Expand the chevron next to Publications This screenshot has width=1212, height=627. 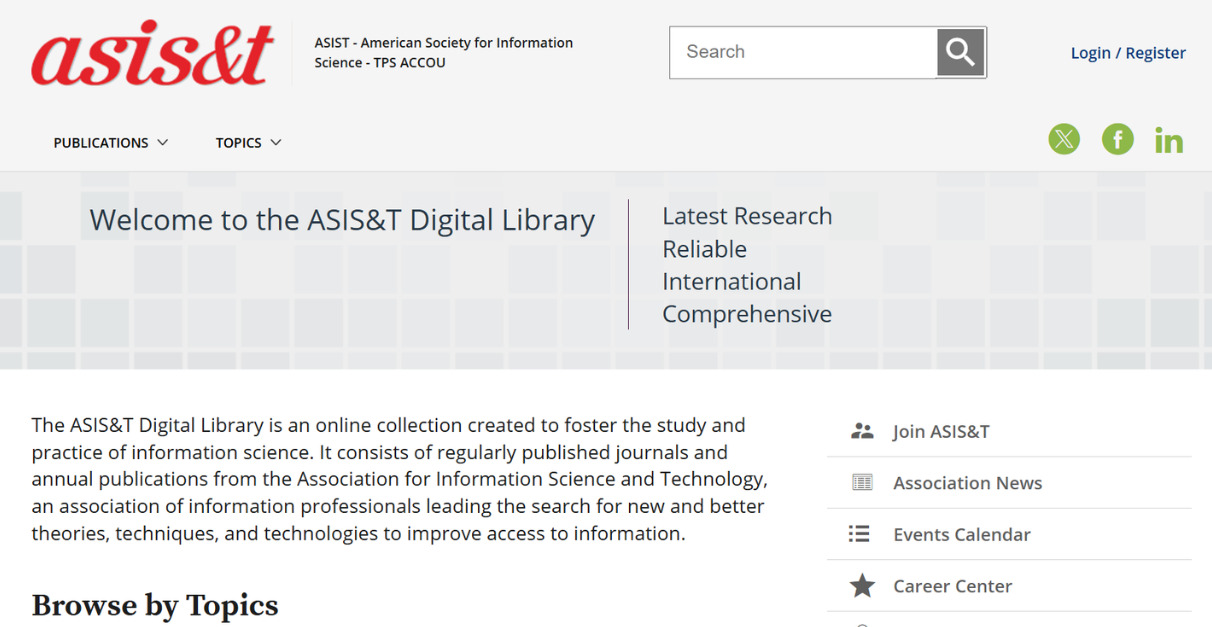pyautogui.click(x=163, y=143)
